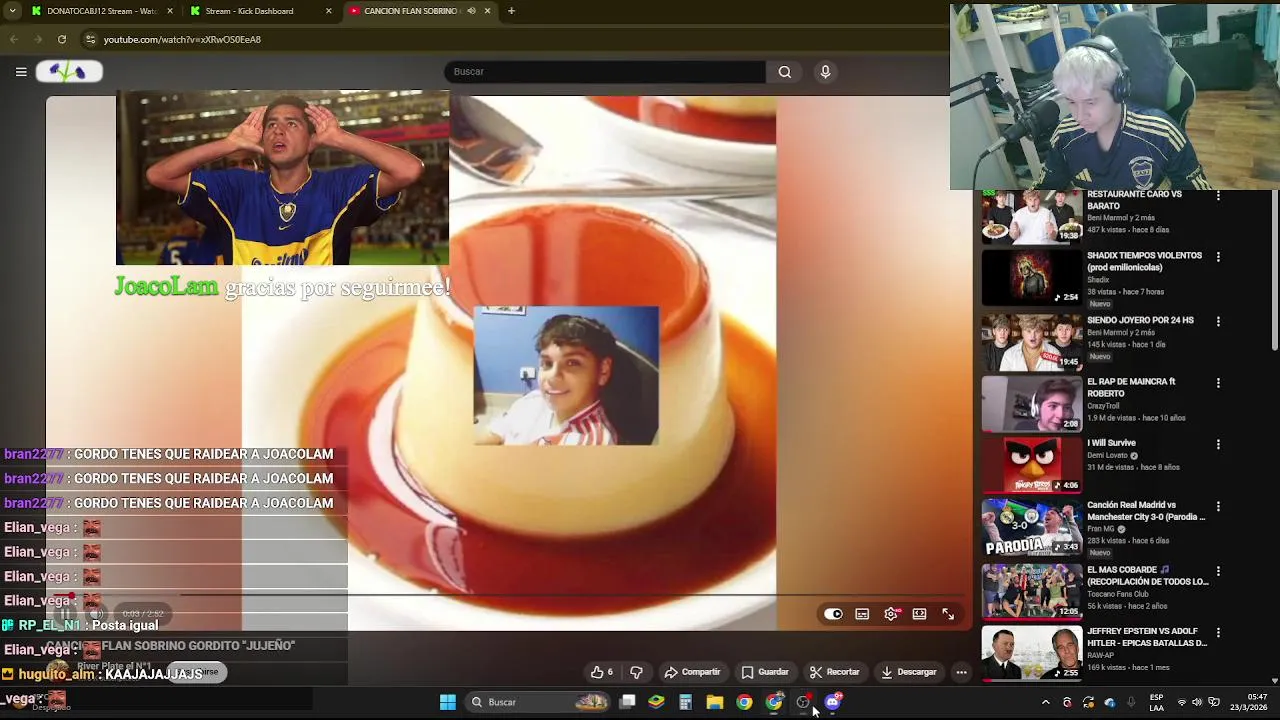
Task: Click the page vertical scrollbar
Action: pos(1274,270)
